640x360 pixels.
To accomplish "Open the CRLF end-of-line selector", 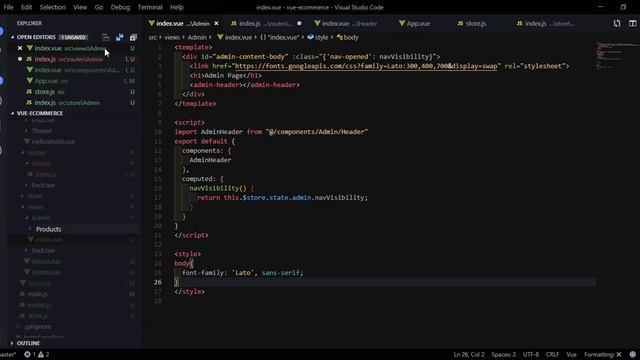I will click(552, 354).
